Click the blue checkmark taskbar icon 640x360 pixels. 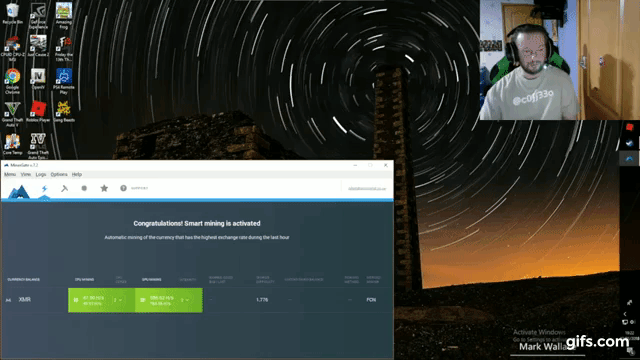(x=629, y=143)
